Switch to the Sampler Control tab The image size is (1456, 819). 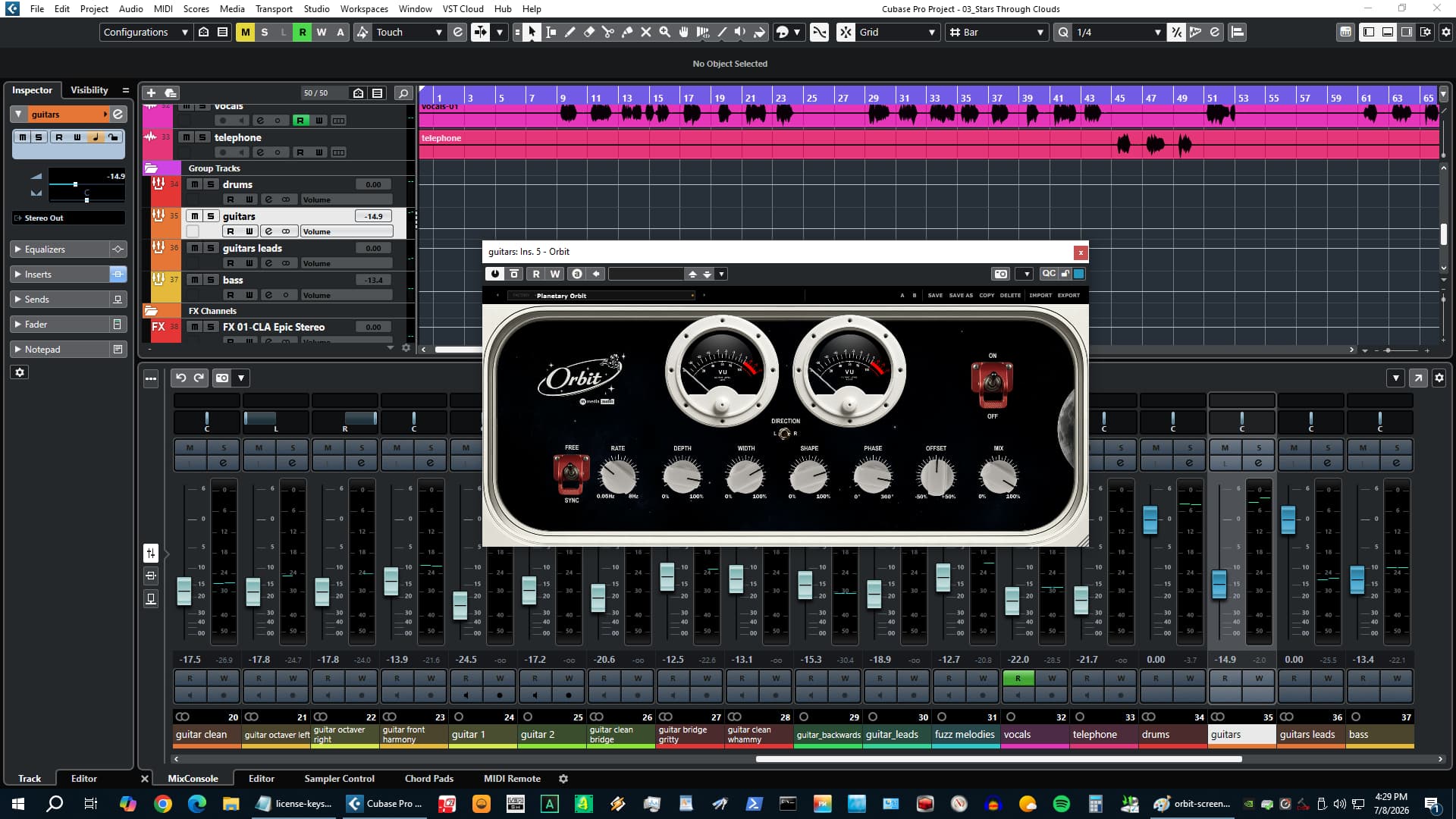click(x=339, y=778)
